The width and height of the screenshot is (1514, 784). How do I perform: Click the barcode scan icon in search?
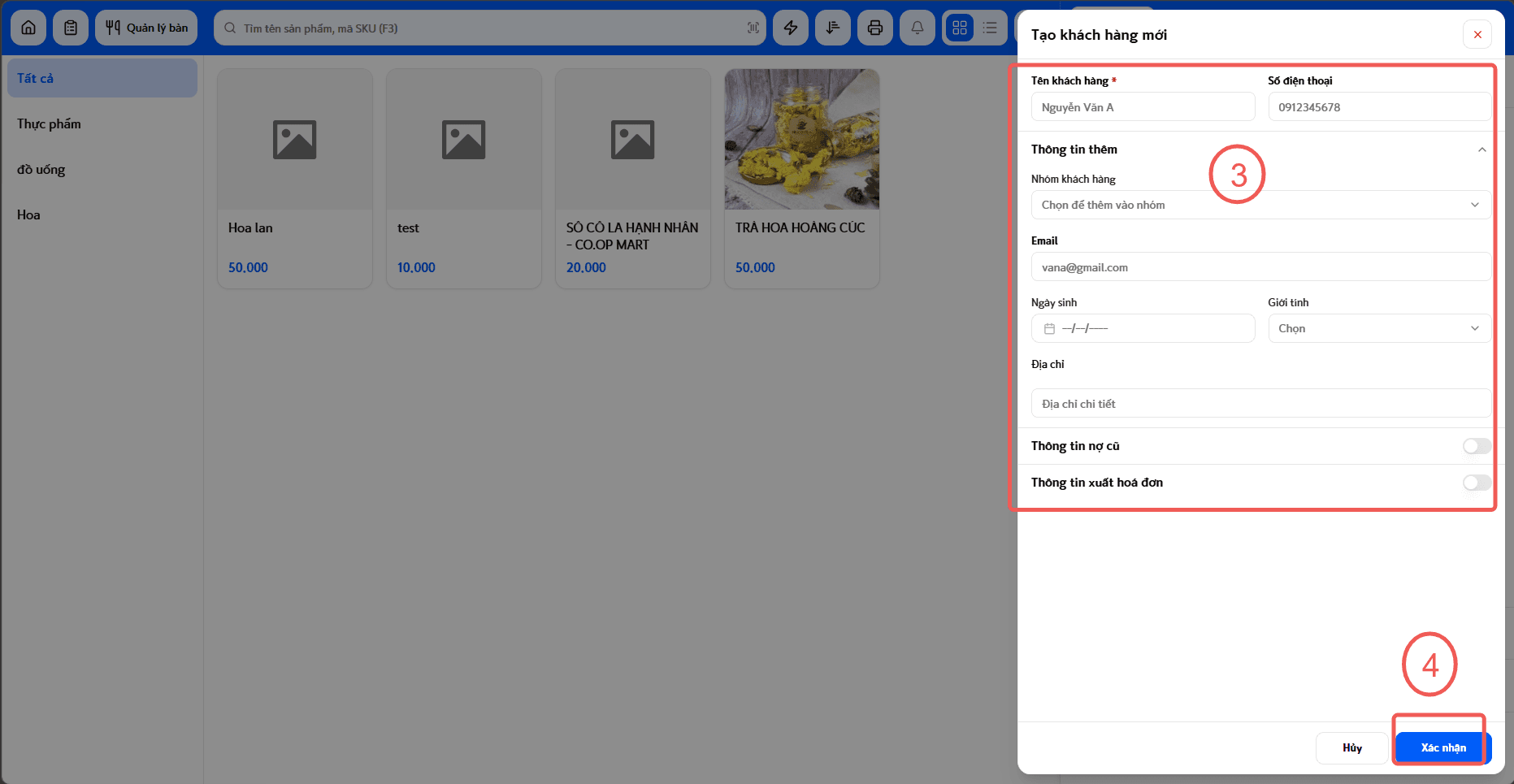coord(753,28)
